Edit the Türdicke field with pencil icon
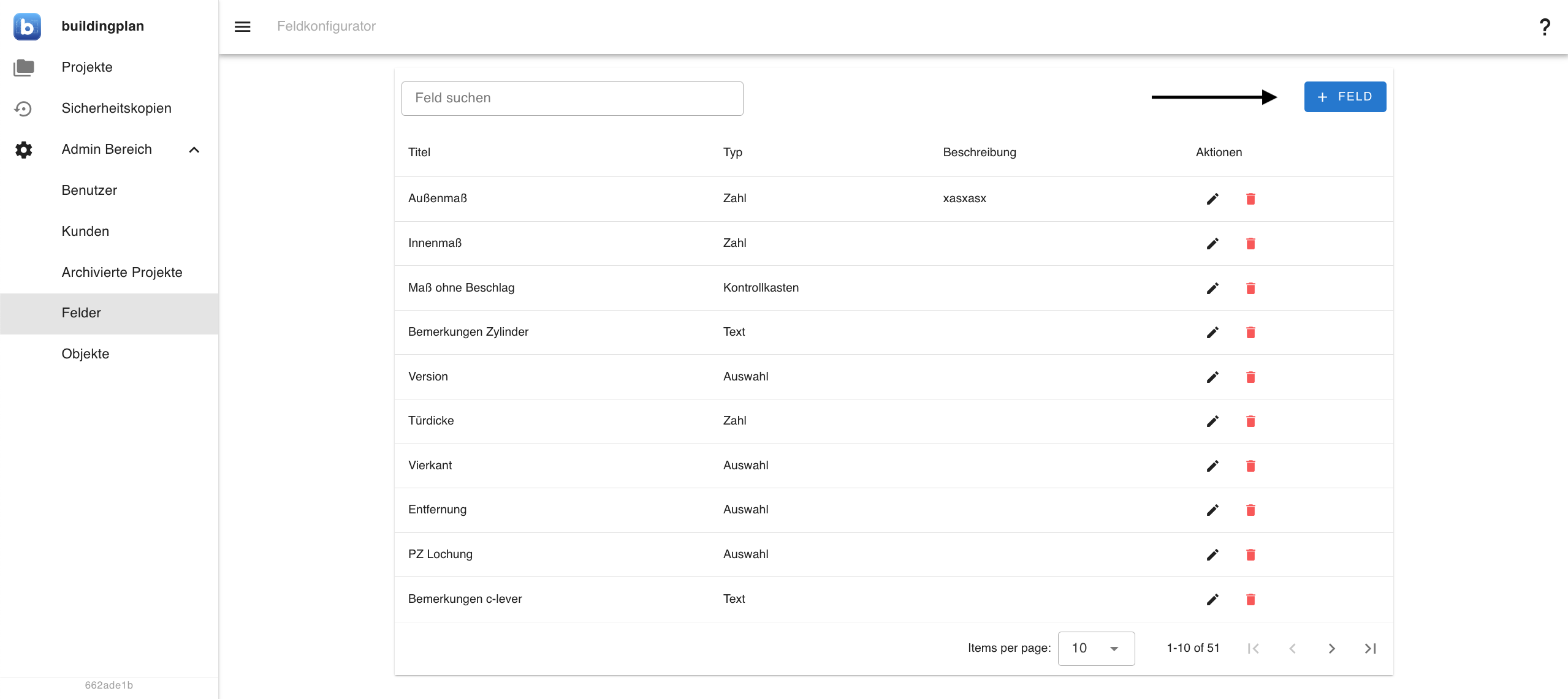 click(x=1212, y=421)
